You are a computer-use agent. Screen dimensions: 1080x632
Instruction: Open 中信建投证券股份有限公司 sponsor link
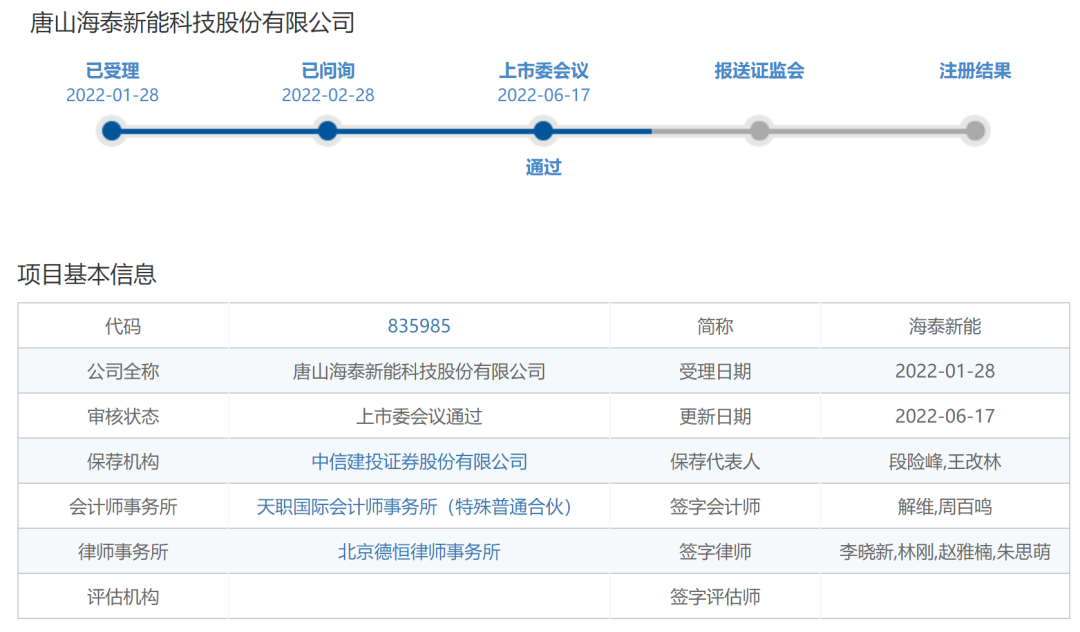point(419,461)
